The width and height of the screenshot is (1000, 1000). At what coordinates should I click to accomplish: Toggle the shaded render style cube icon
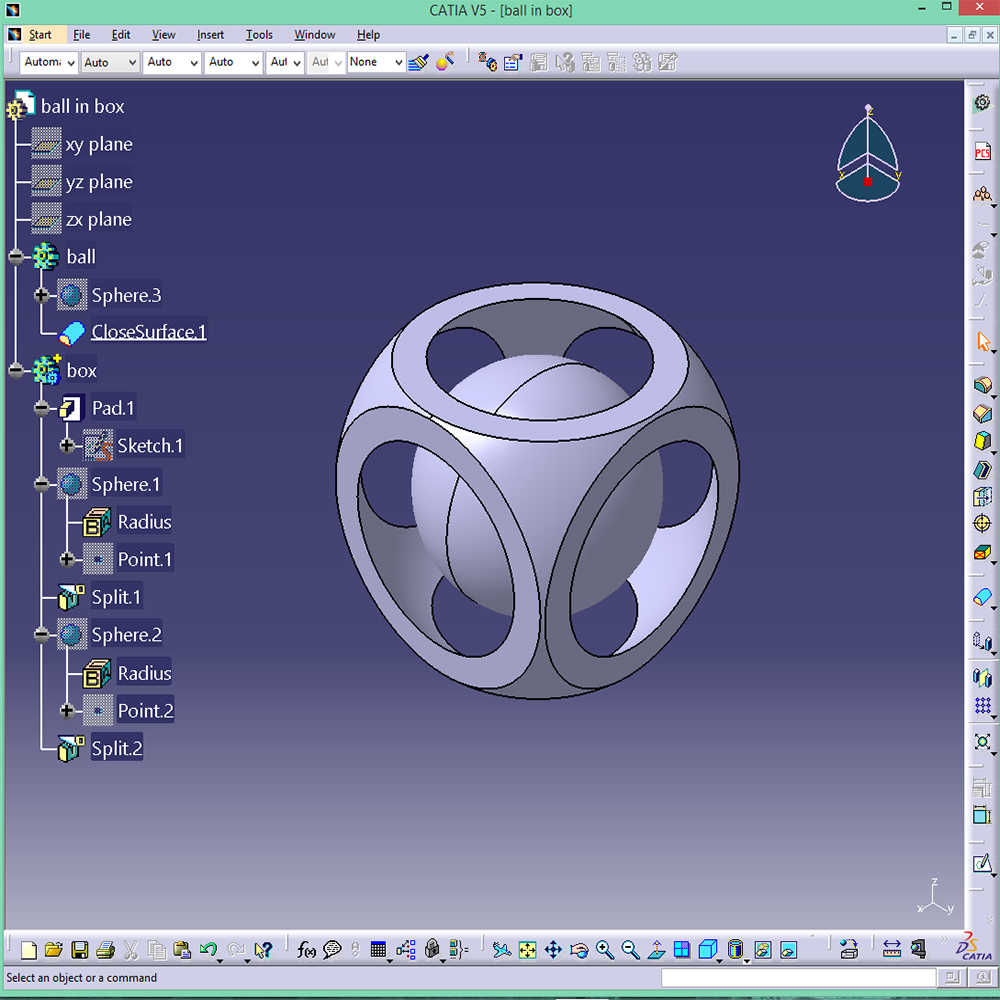pyautogui.click(x=708, y=950)
